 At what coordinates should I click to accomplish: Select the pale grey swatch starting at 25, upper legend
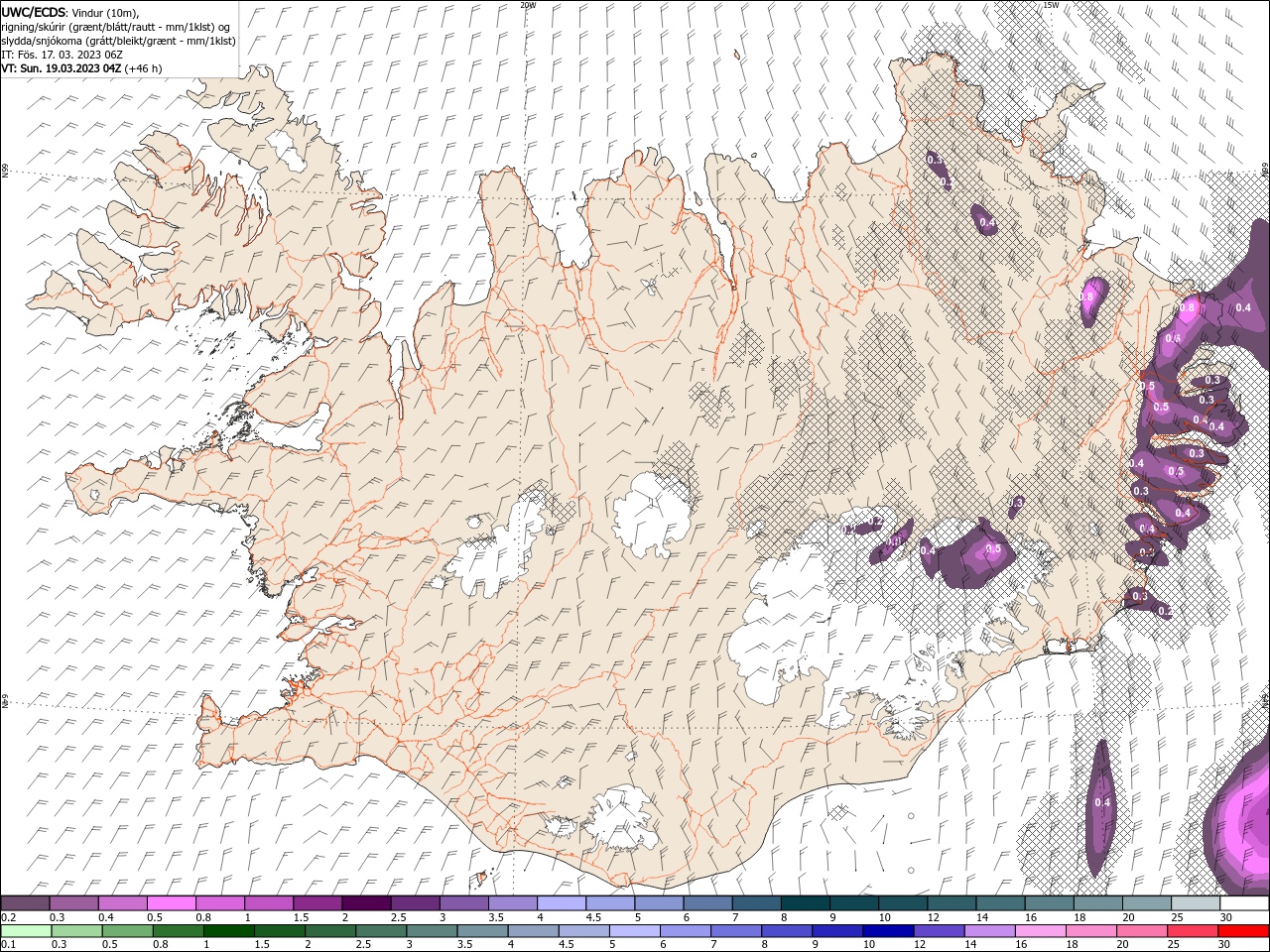[1196, 903]
